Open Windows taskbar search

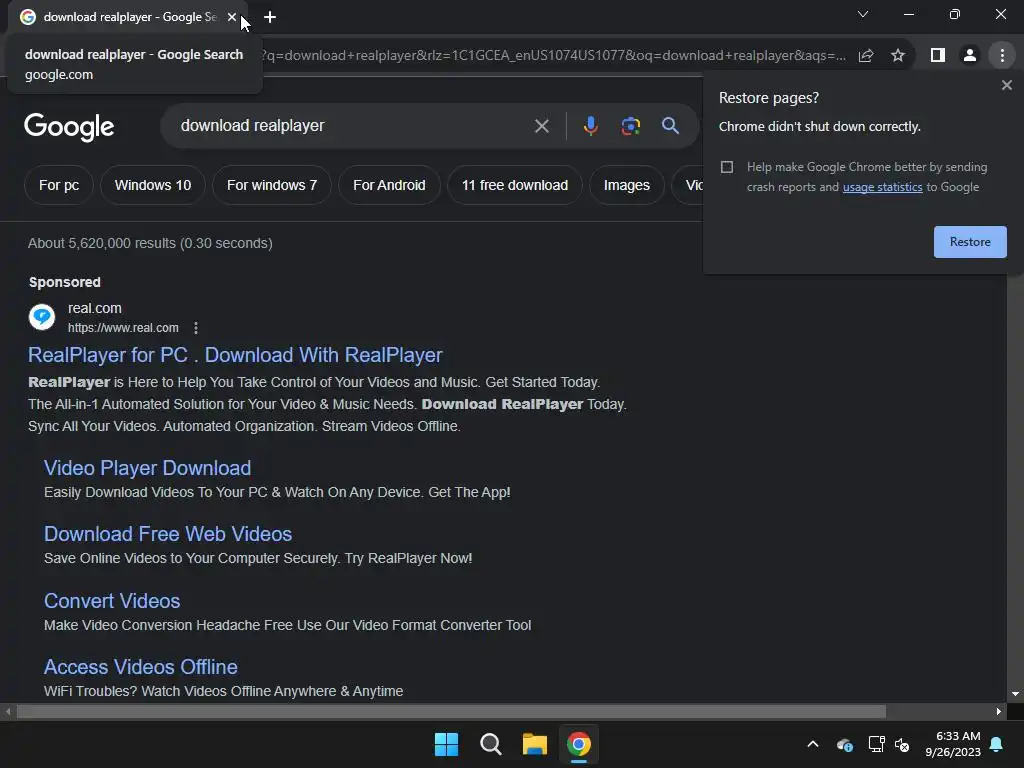point(490,744)
